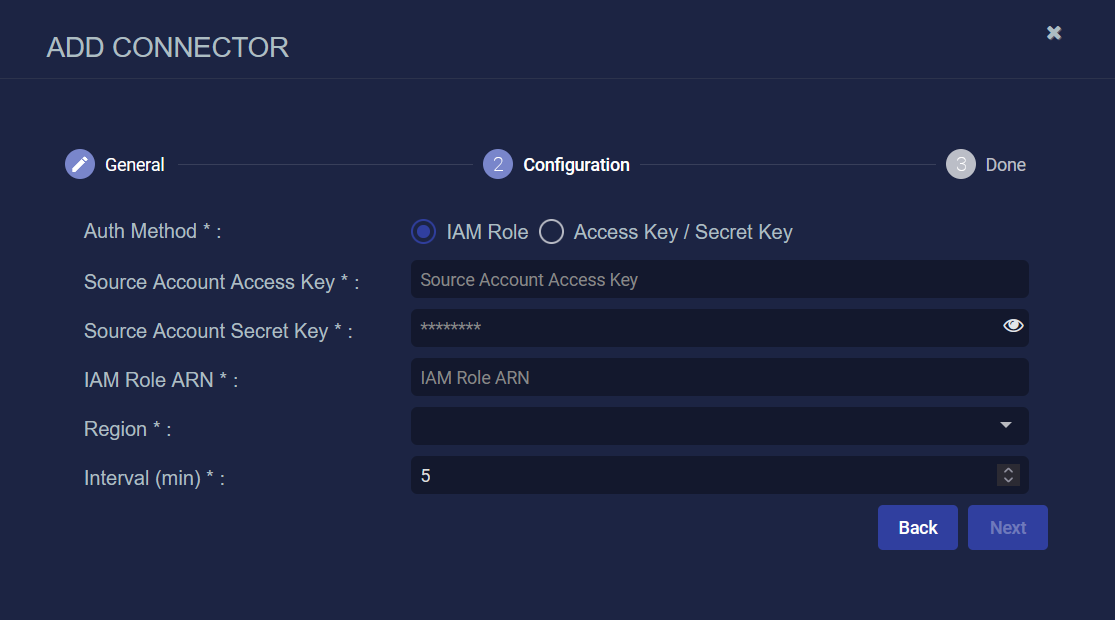Select the IAM Role radio button

point(424,232)
